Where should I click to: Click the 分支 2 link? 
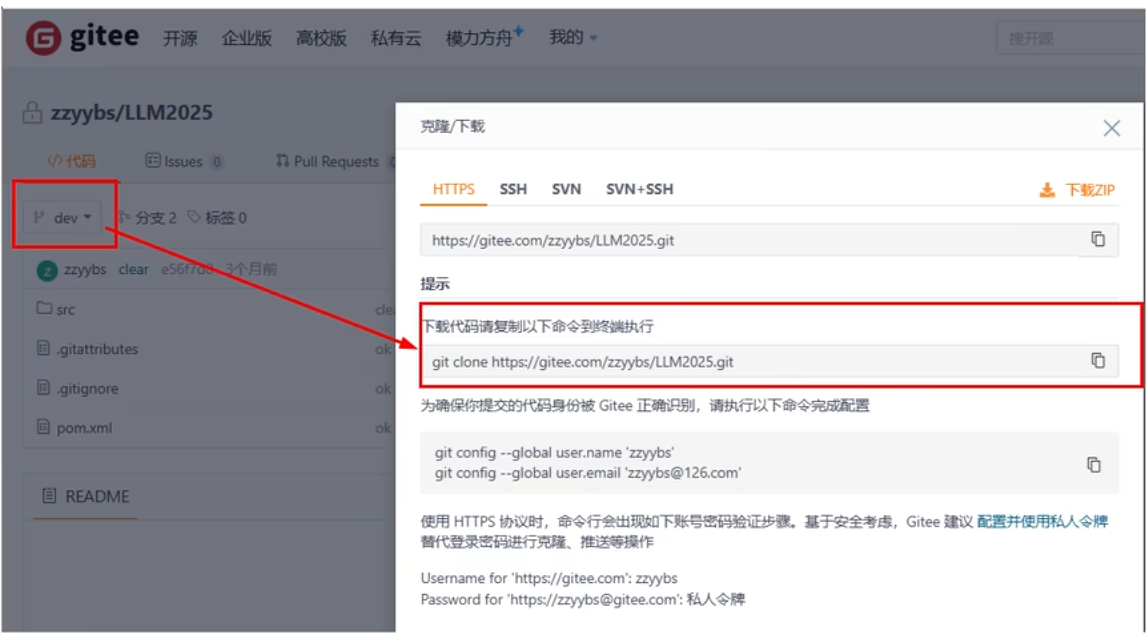tap(148, 217)
